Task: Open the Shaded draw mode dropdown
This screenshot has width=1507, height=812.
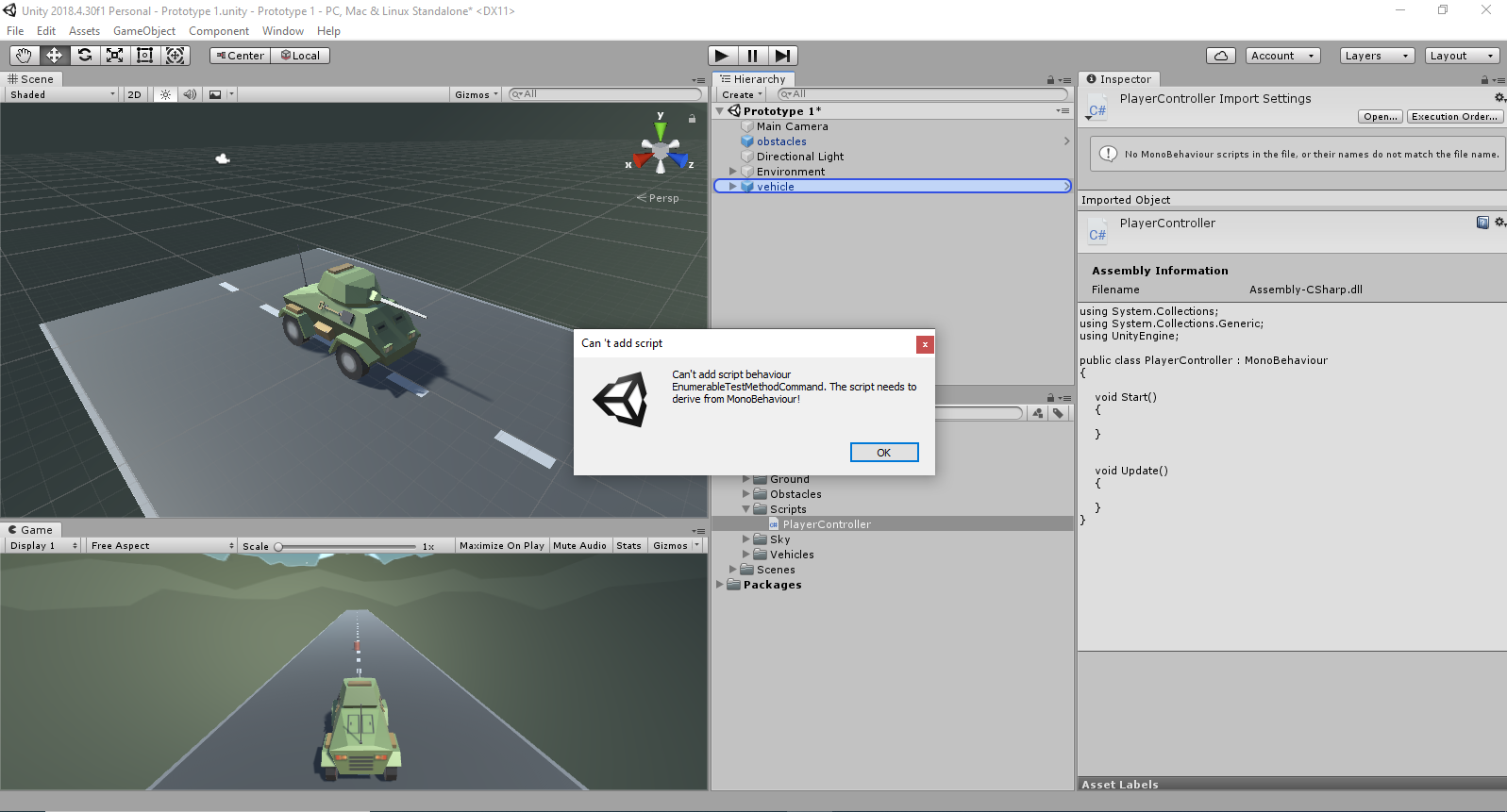Action: [x=62, y=94]
